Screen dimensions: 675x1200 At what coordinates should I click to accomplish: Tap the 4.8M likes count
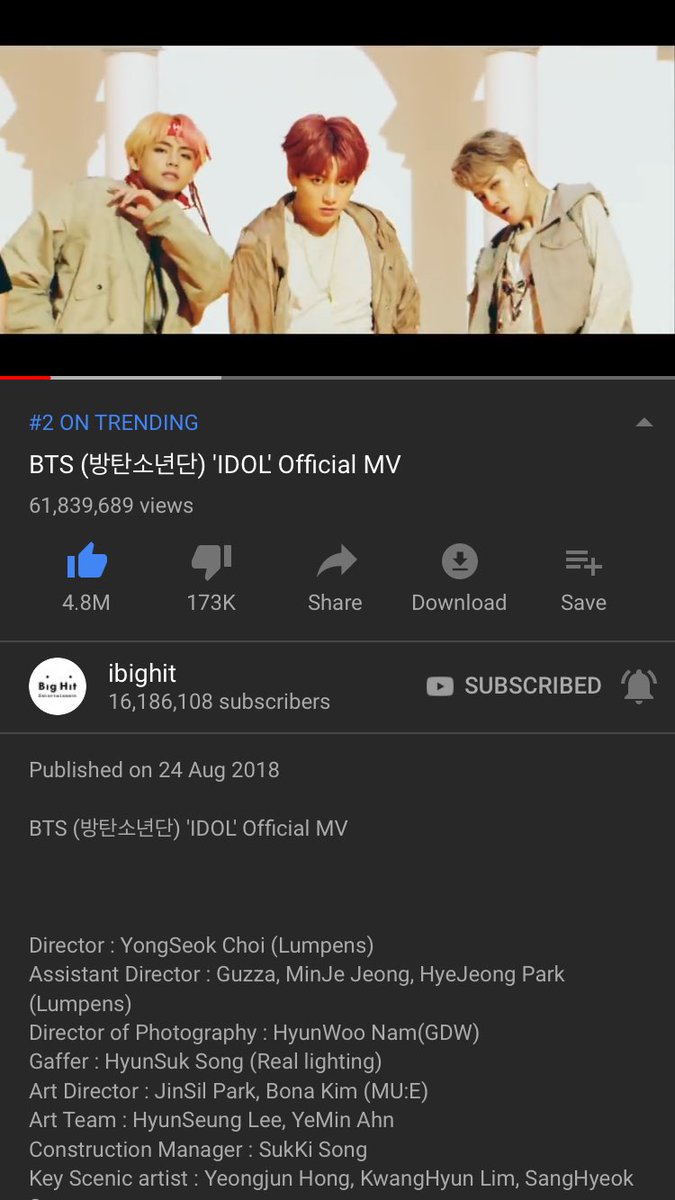coord(87,603)
